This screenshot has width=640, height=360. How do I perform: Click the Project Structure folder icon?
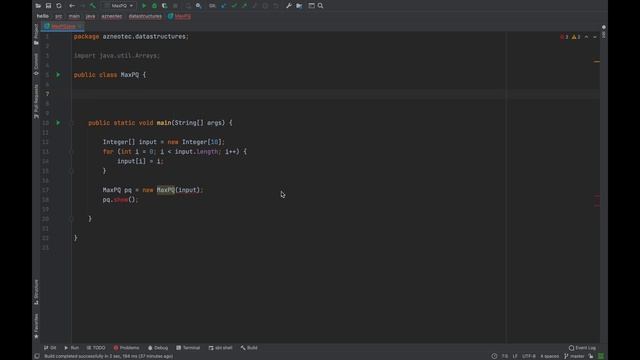pos(299,6)
